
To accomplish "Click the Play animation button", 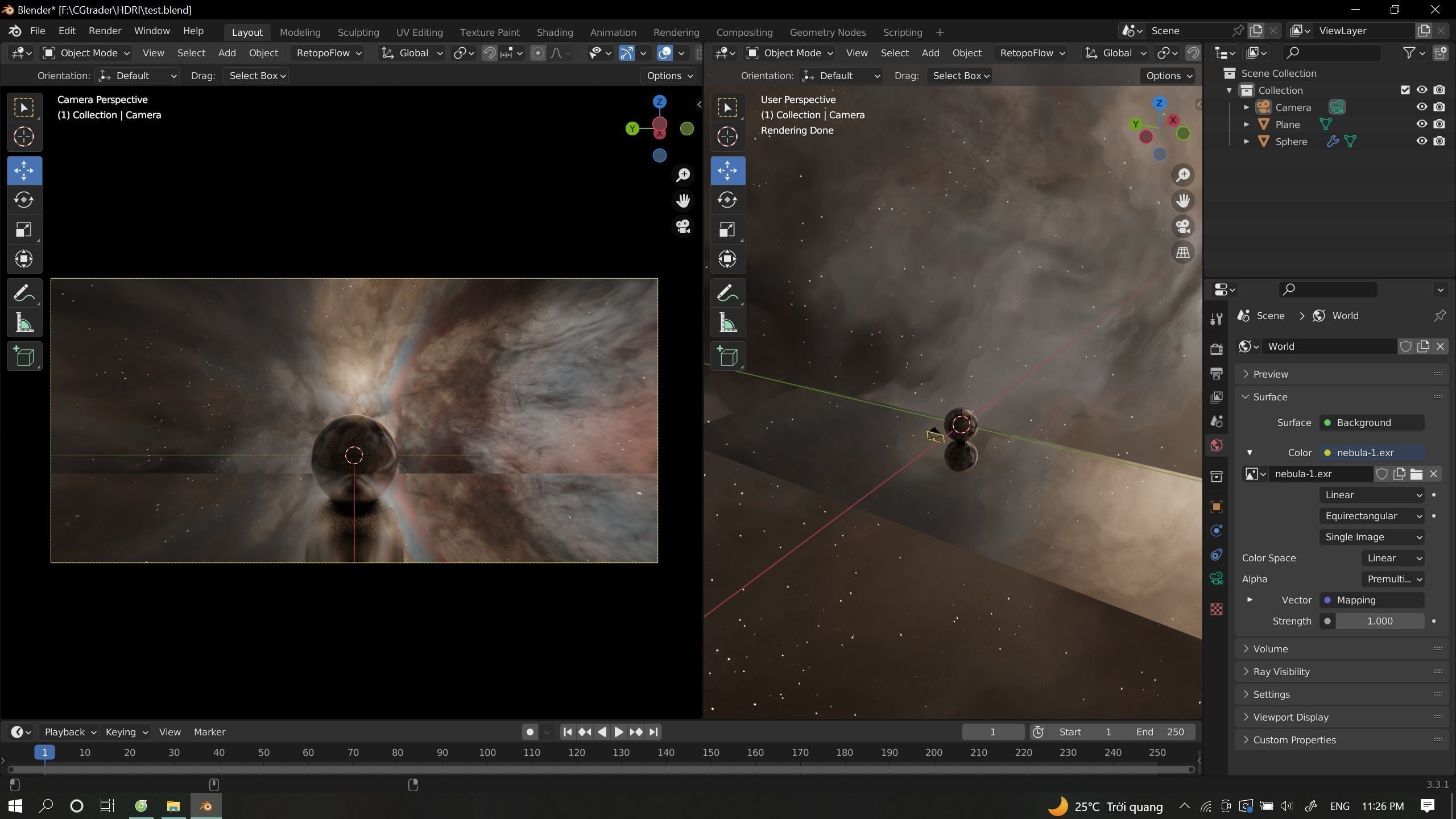I will [619, 732].
